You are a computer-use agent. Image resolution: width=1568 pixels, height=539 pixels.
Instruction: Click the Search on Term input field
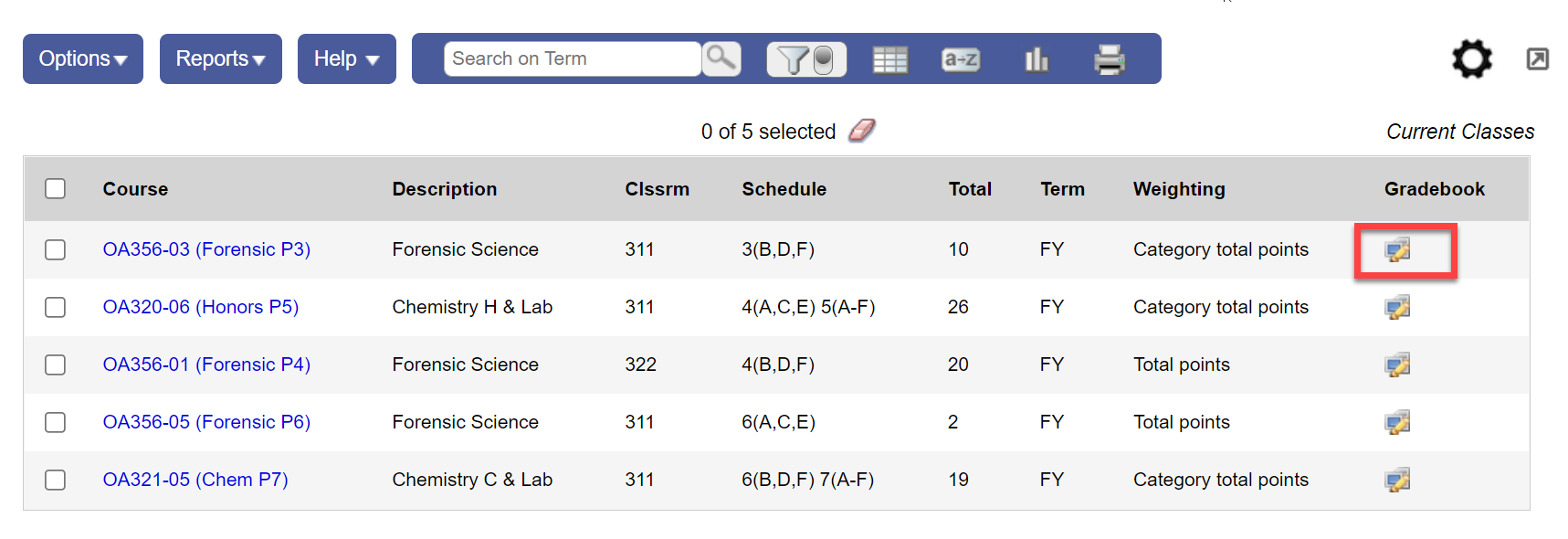pyautogui.click(x=570, y=58)
